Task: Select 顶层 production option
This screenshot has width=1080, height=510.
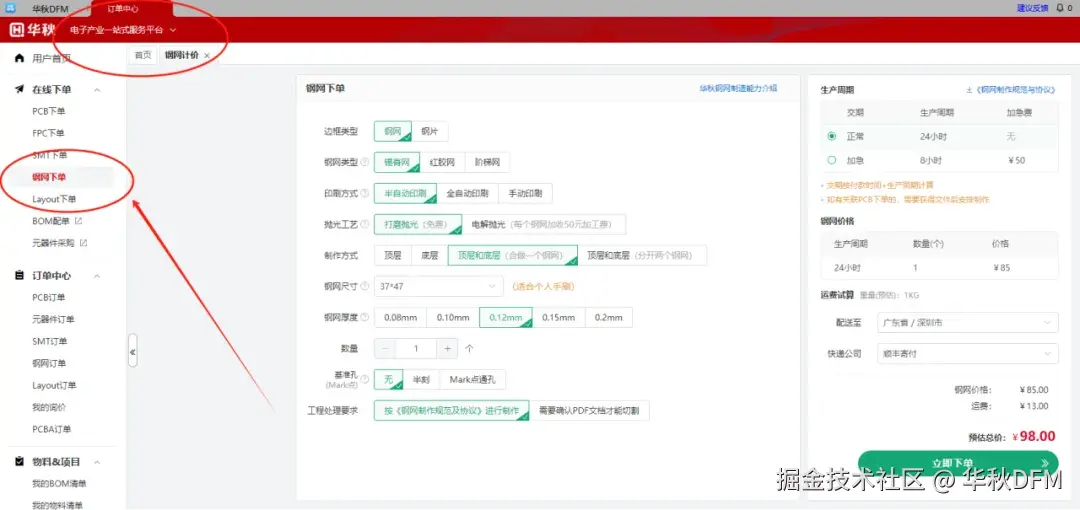Action: coord(393,256)
